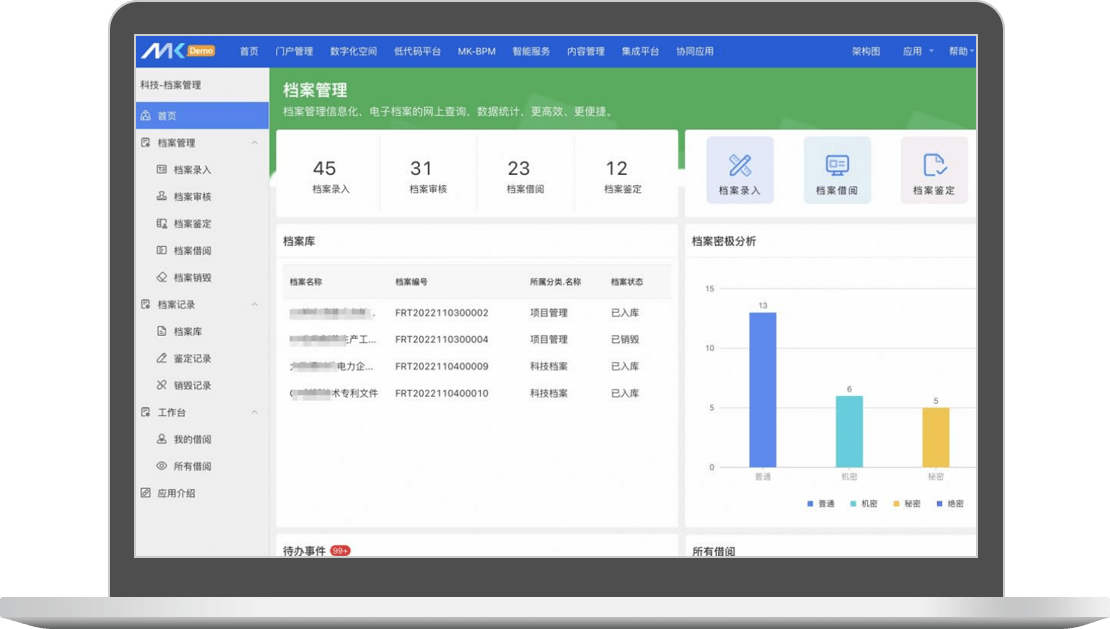The height and width of the screenshot is (629, 1110).
Task: Open the 应用 dropdown in top bar
Action: pyautogui.click(x=917, y=51)
